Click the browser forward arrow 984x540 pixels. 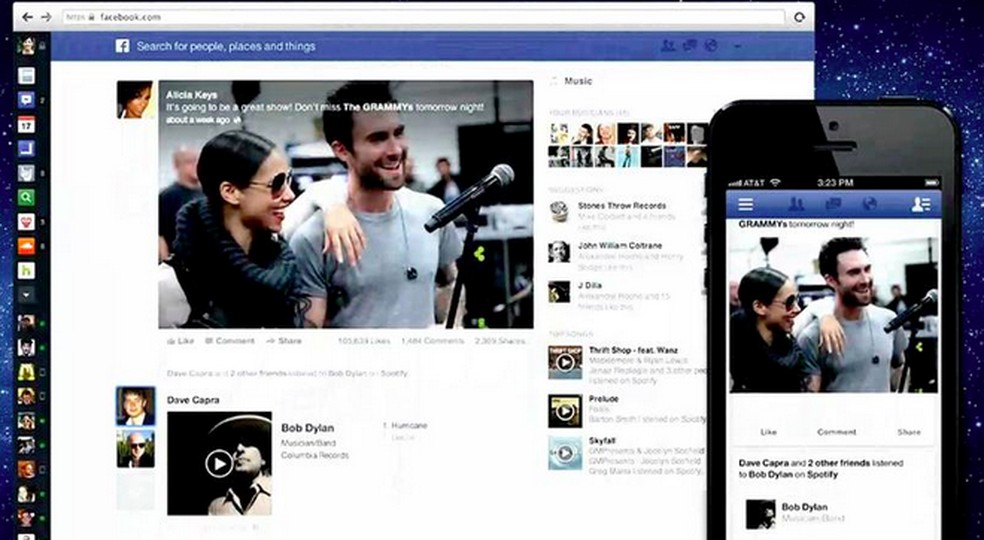pyautogui.click(x=46, y=17)
